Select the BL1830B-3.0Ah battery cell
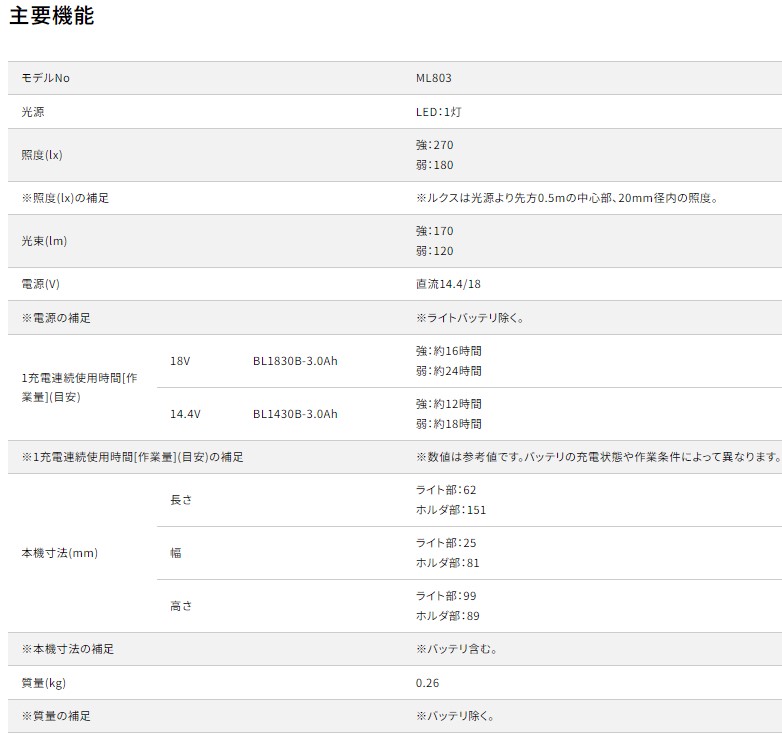This screenshot has width=782, height=735. [295, 361]
